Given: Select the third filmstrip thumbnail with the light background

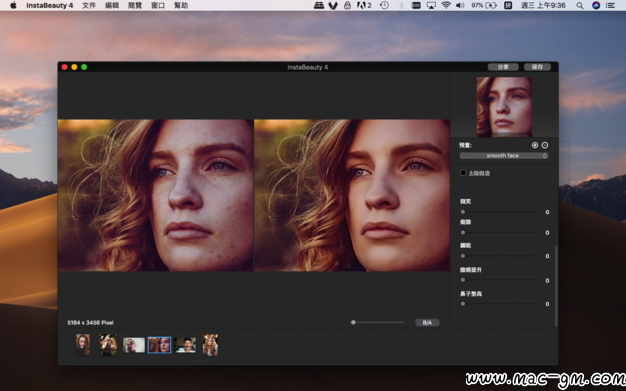Looking at the screenshot, I should 134,345.
